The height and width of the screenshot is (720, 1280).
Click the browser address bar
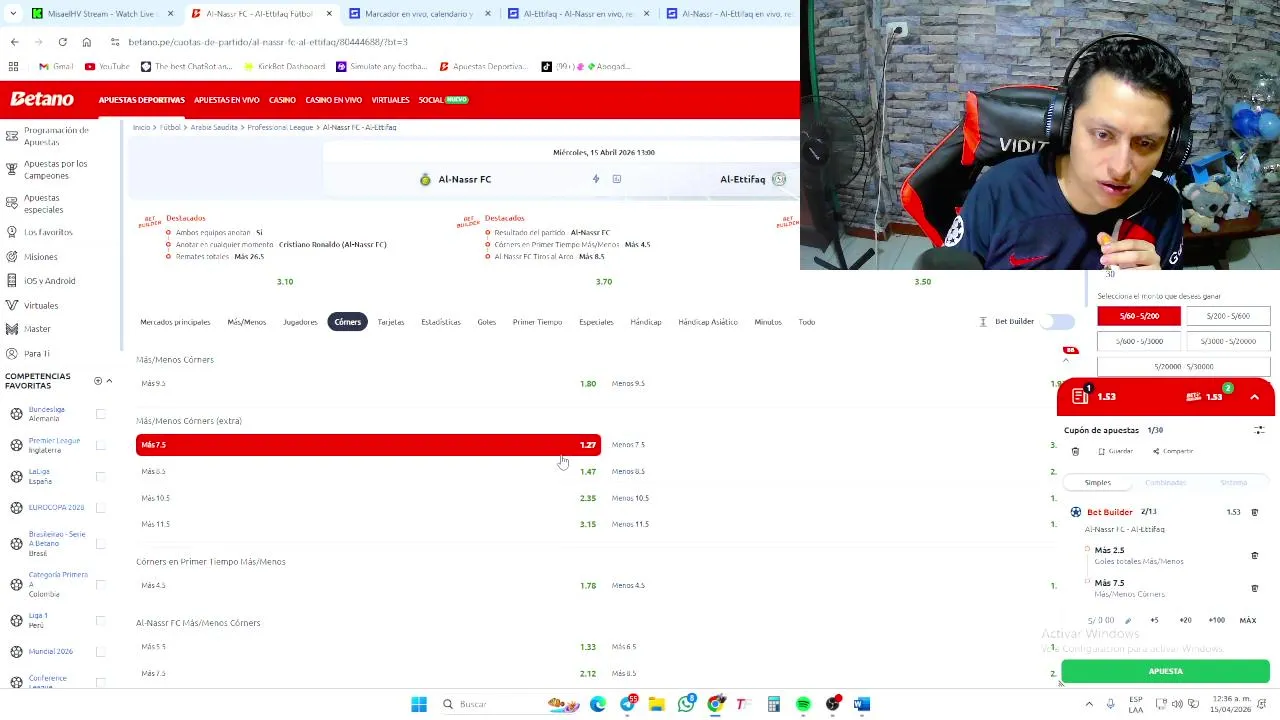coord(450,42)
